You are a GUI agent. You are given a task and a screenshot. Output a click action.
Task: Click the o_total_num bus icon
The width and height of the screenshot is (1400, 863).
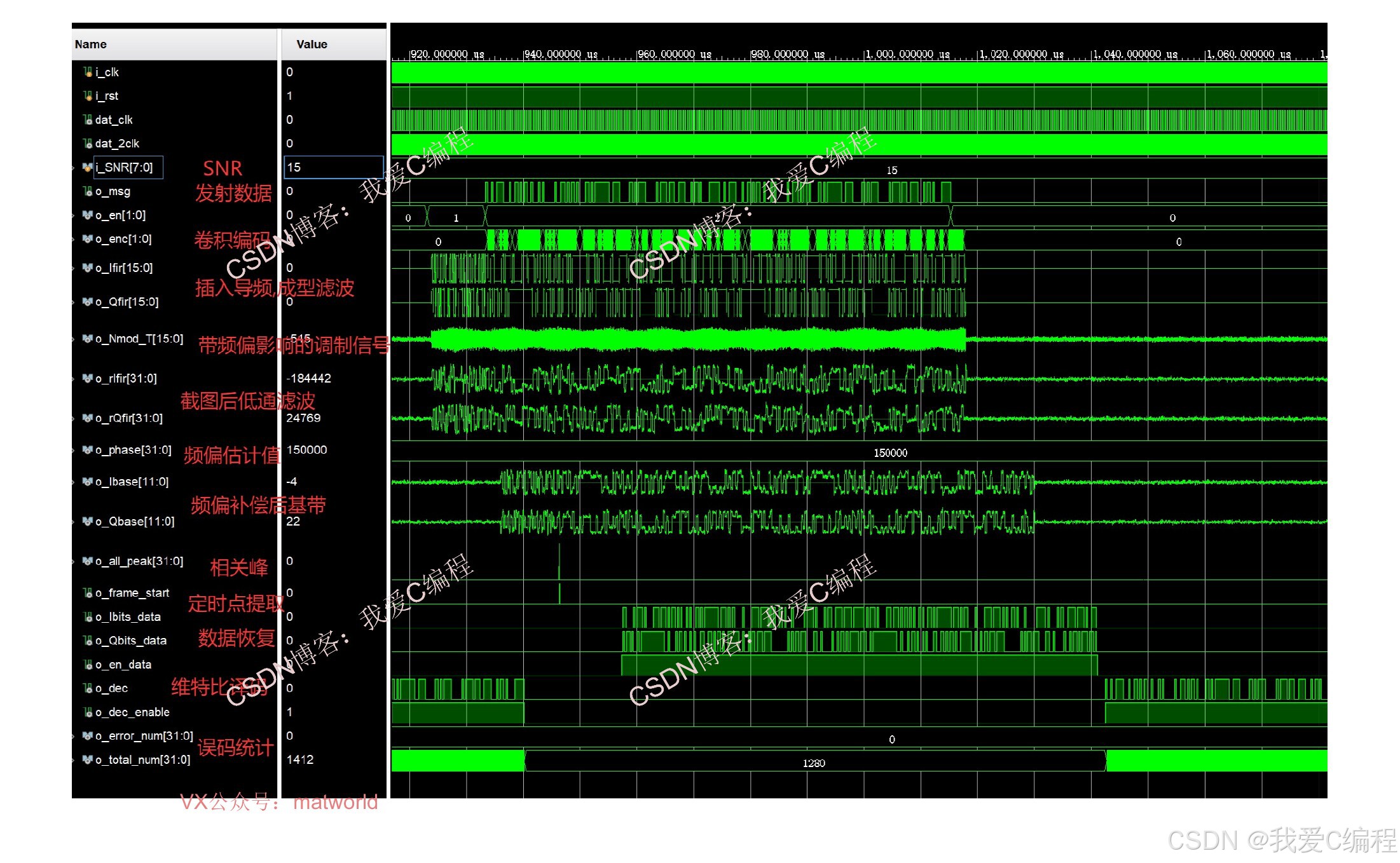coord(88,760)
